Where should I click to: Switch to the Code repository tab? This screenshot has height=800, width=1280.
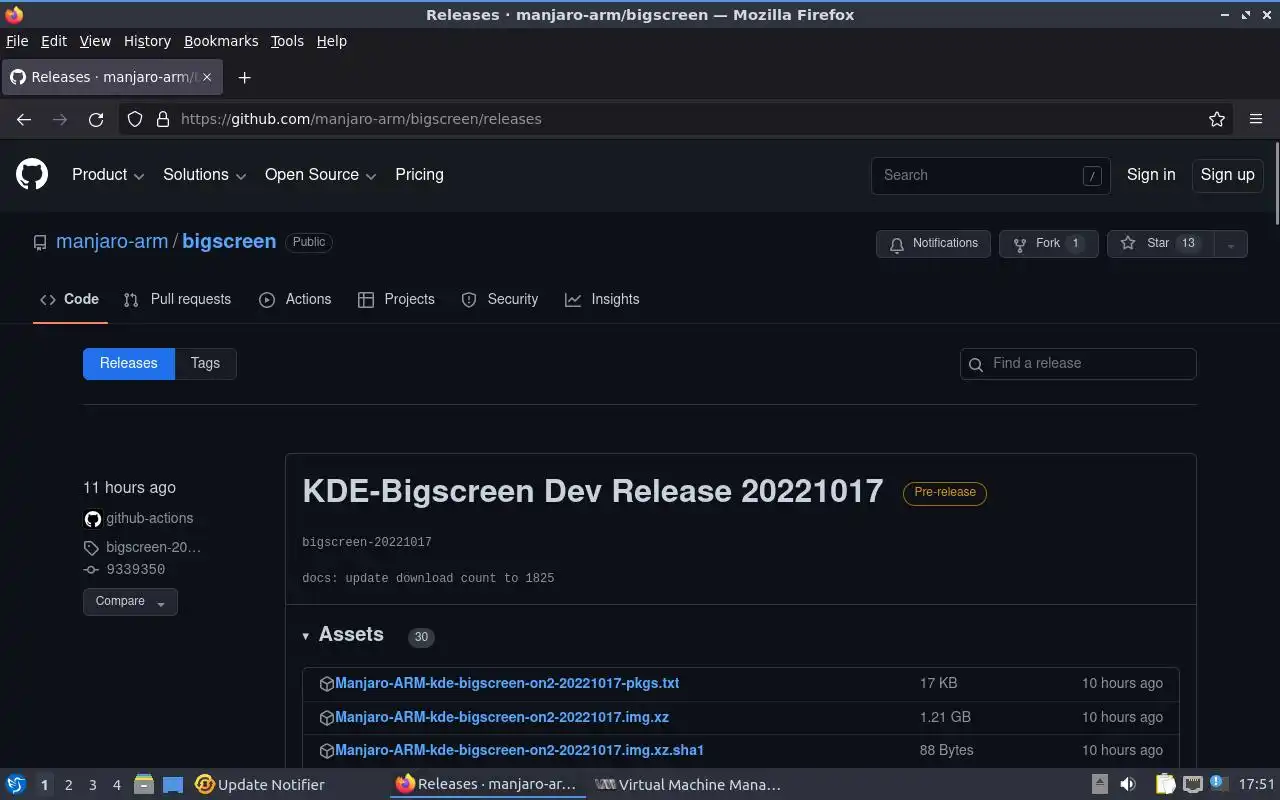click(x=70, y=300)
